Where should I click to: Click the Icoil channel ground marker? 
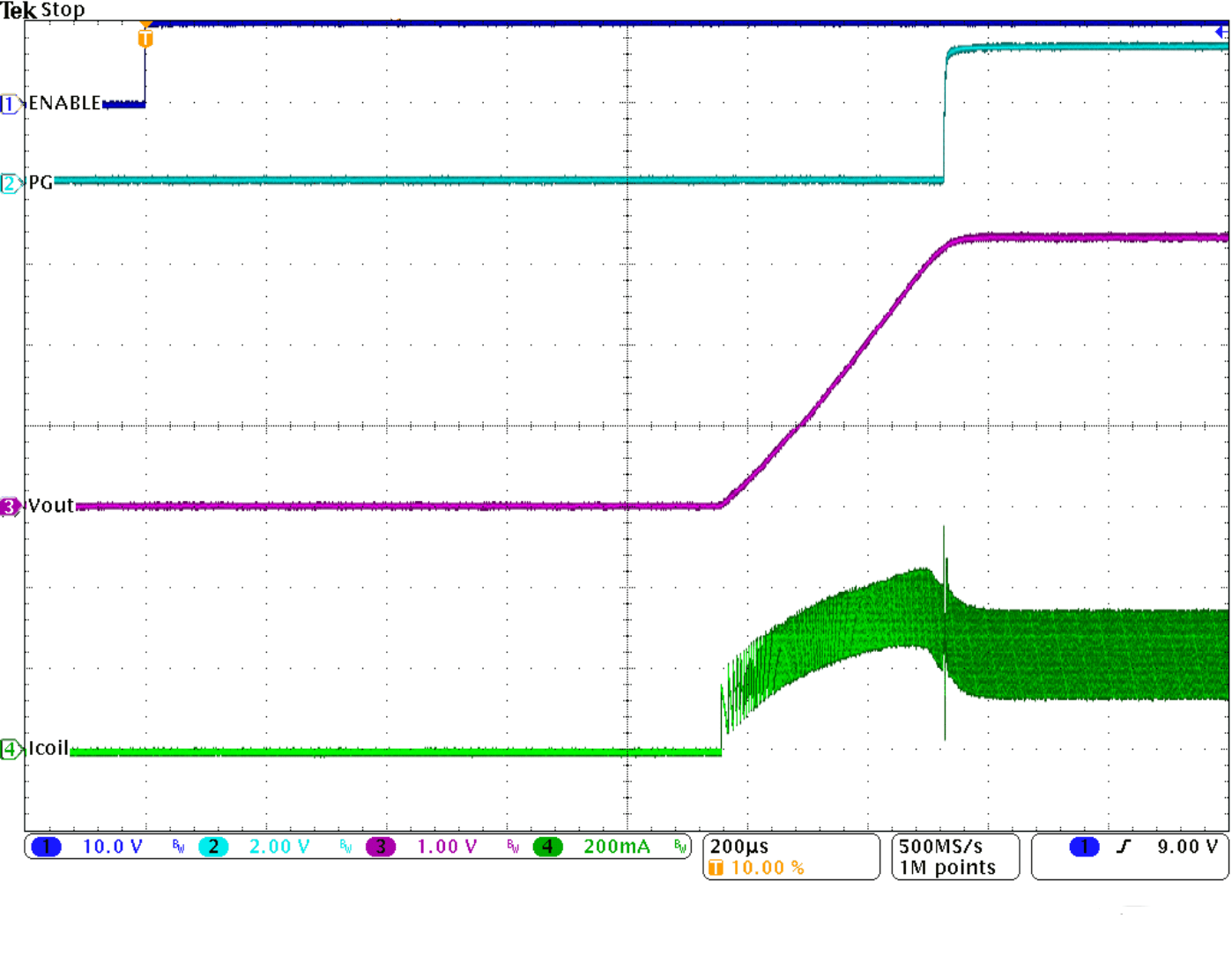[9, 747]
